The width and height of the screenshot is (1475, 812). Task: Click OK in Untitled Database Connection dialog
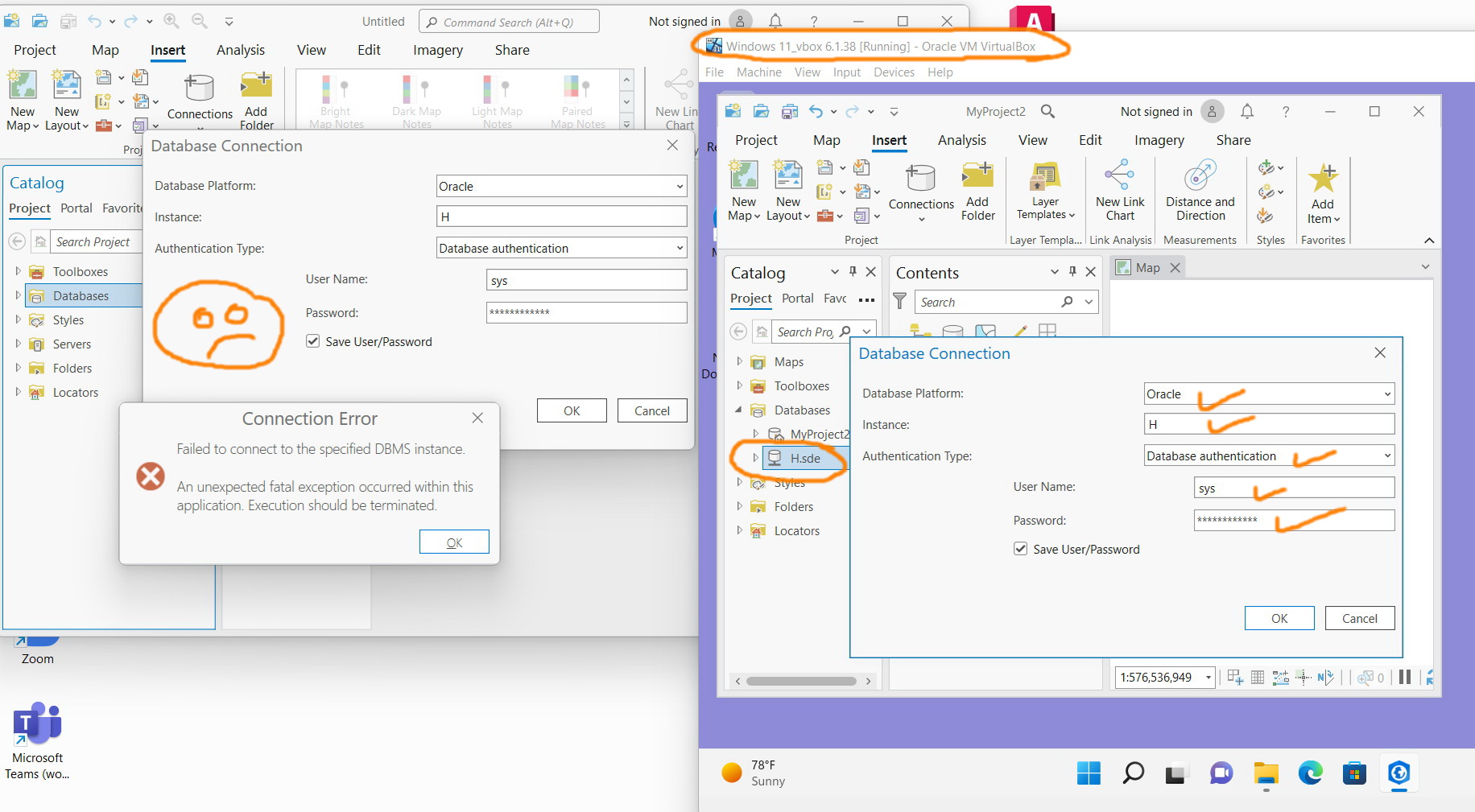point(572,410)
